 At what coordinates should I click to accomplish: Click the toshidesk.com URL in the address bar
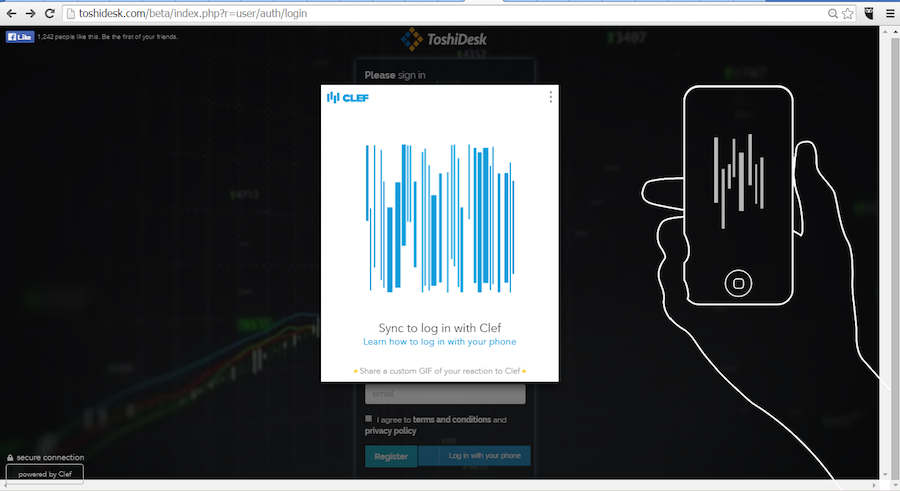click(193, 13)
